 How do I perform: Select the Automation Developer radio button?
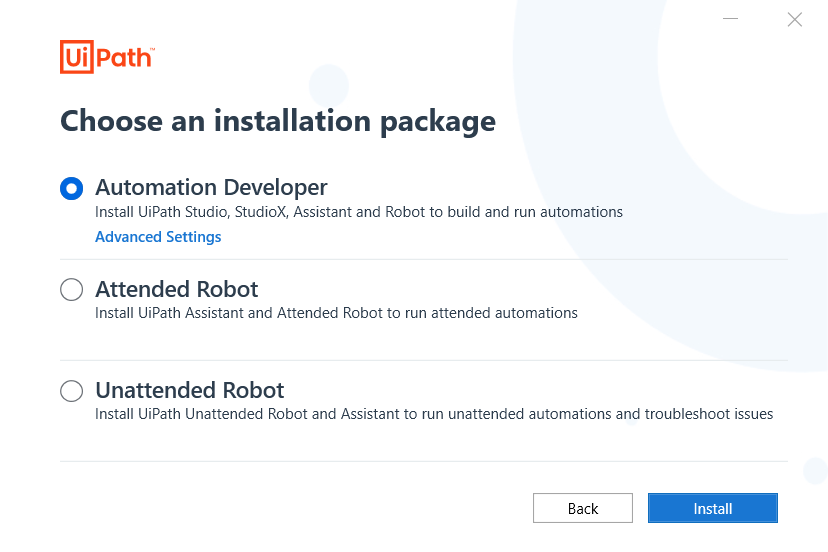72,188
